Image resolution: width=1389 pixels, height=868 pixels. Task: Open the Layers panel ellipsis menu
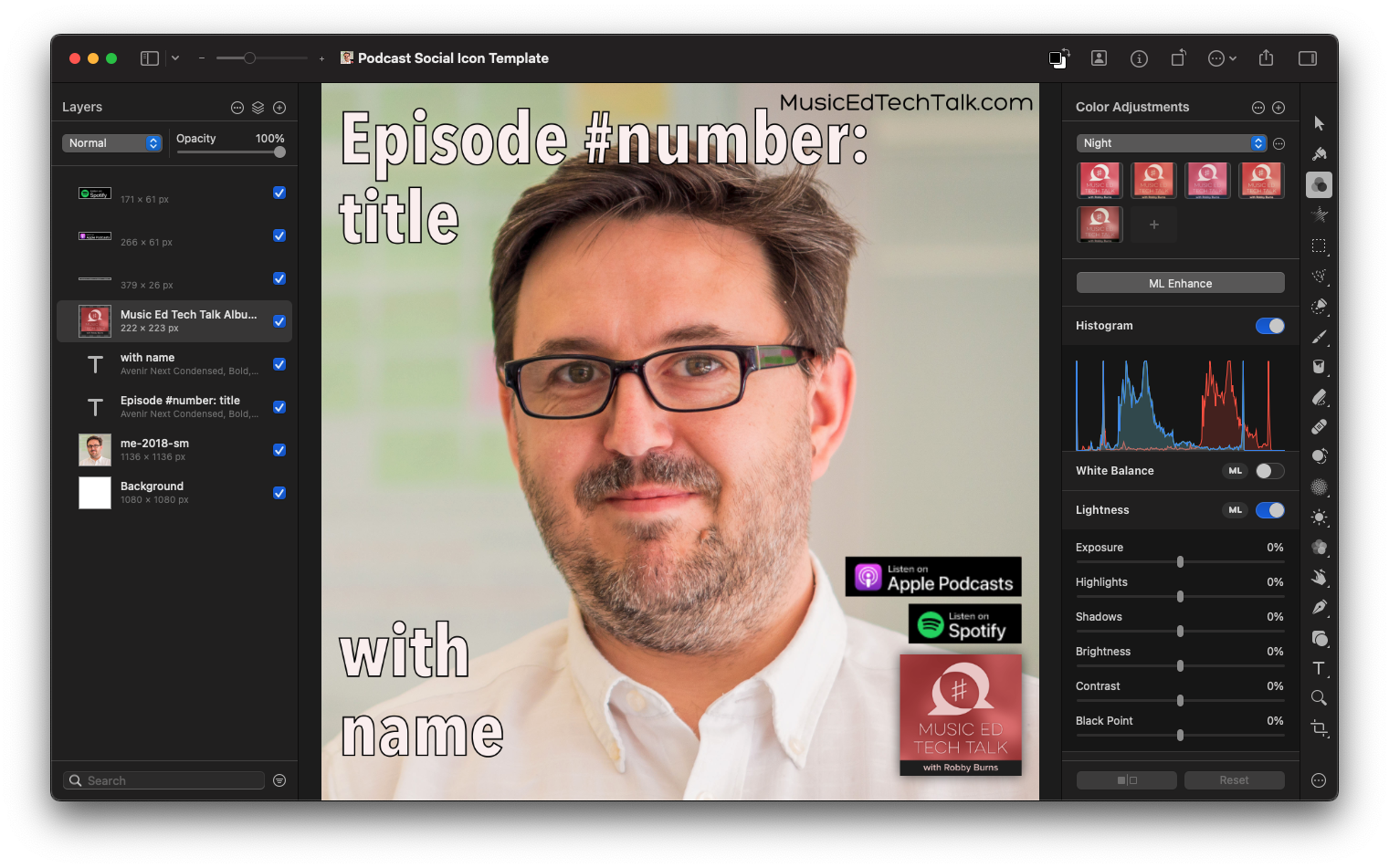[237, 108]
